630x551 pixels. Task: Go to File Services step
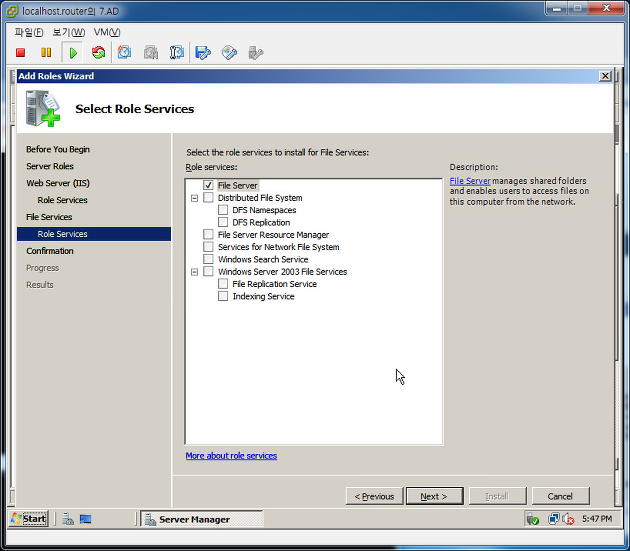(49, 217)
